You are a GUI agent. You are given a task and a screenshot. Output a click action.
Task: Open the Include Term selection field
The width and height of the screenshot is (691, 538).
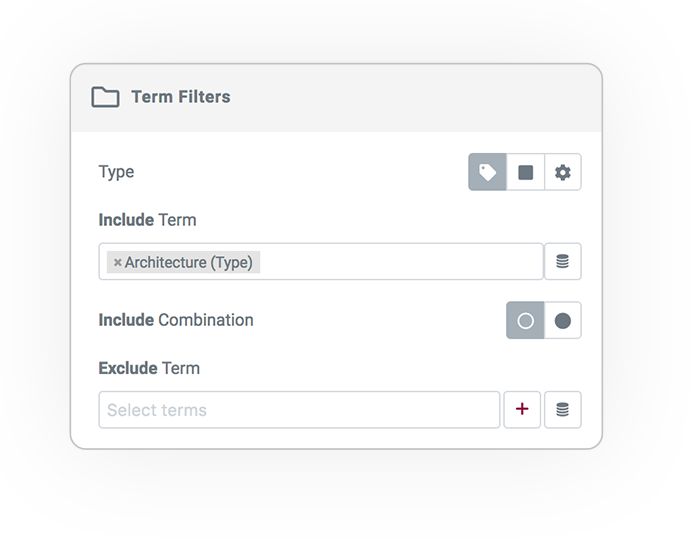(x=321, y=261)
